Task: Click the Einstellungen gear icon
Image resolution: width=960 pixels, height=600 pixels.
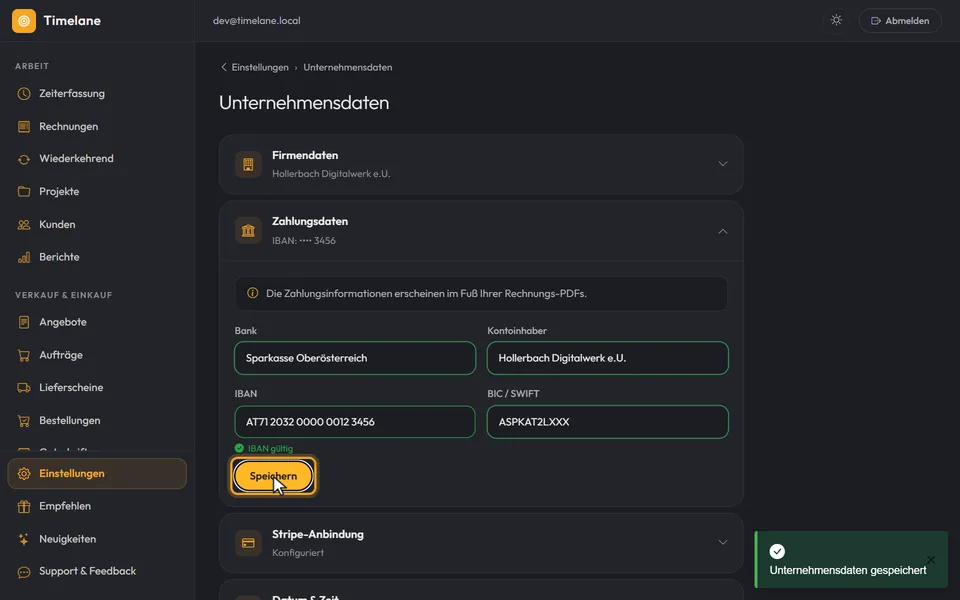Action: click(x=24, y=474)
